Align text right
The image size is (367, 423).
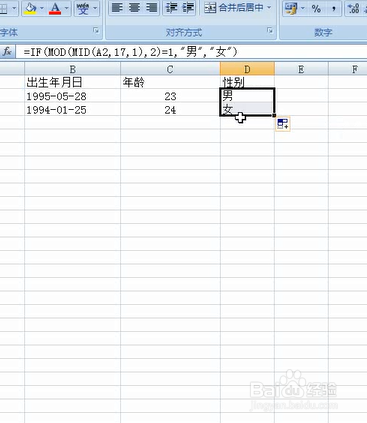coord(152,8)
